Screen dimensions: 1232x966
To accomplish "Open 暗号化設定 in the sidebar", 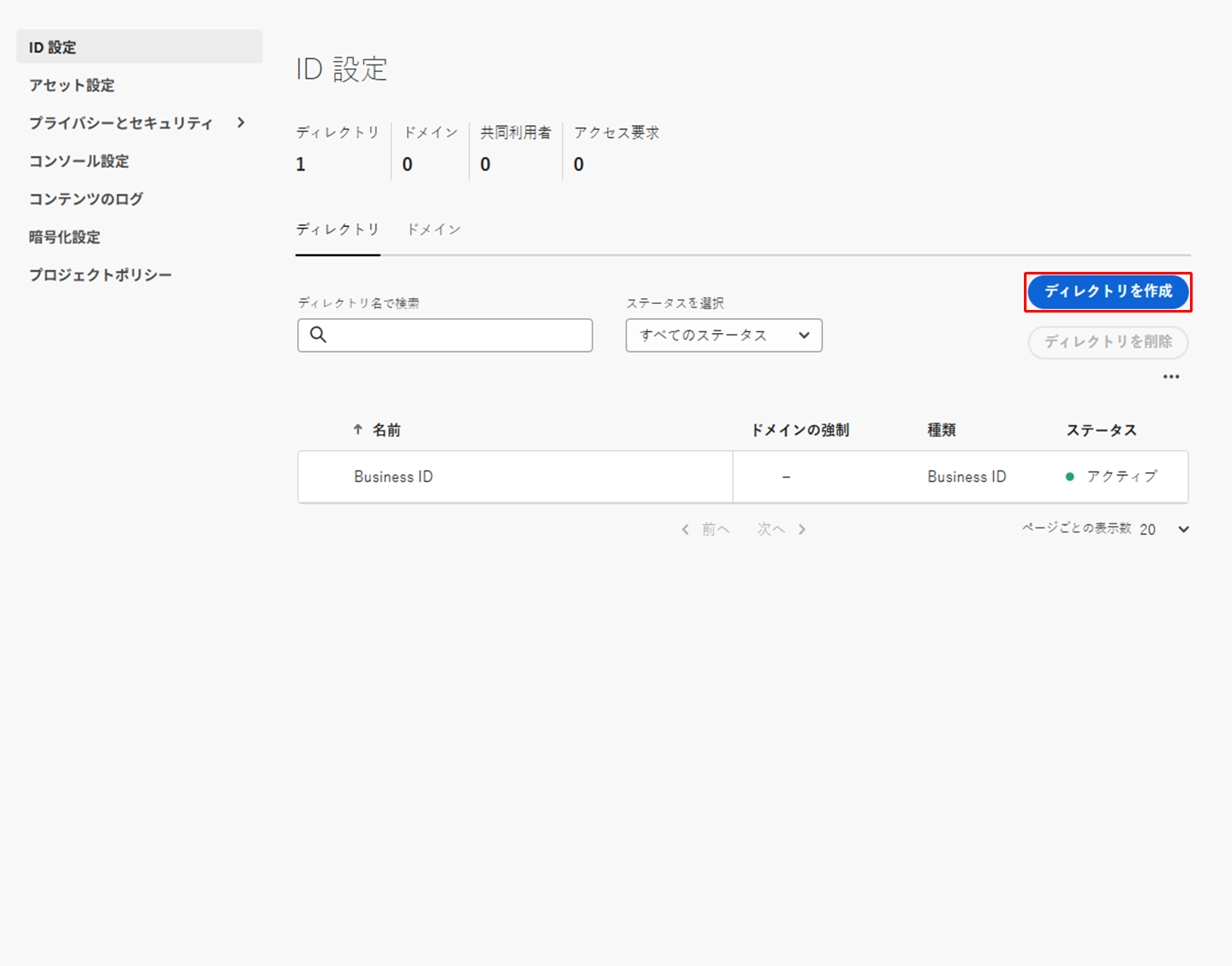I will pos(64,237).
